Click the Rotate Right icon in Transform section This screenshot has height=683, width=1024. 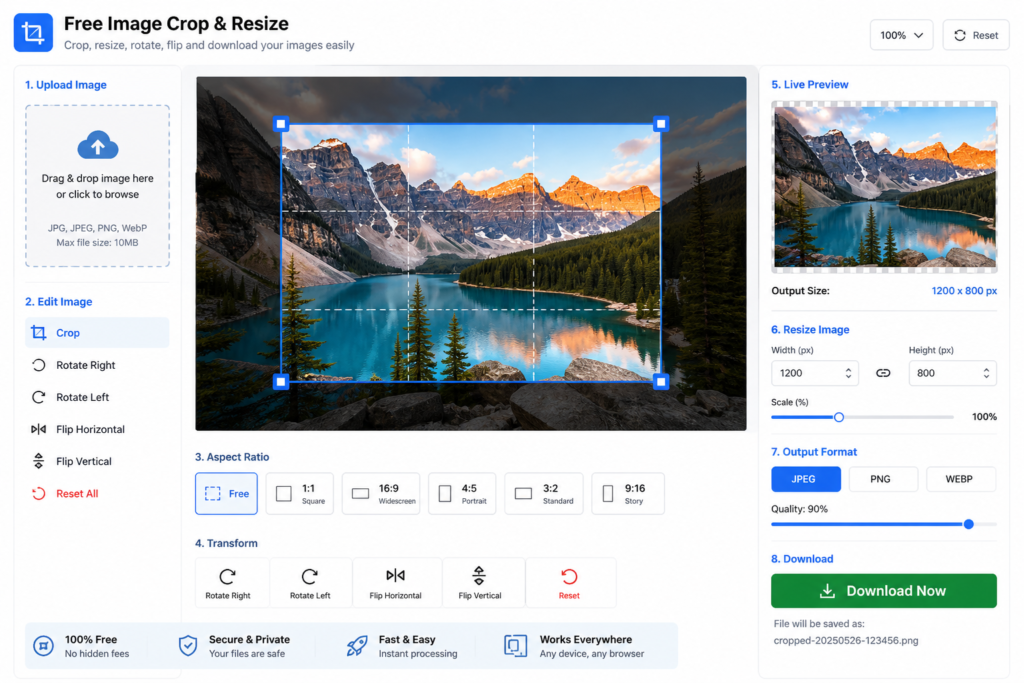point(227,577)
